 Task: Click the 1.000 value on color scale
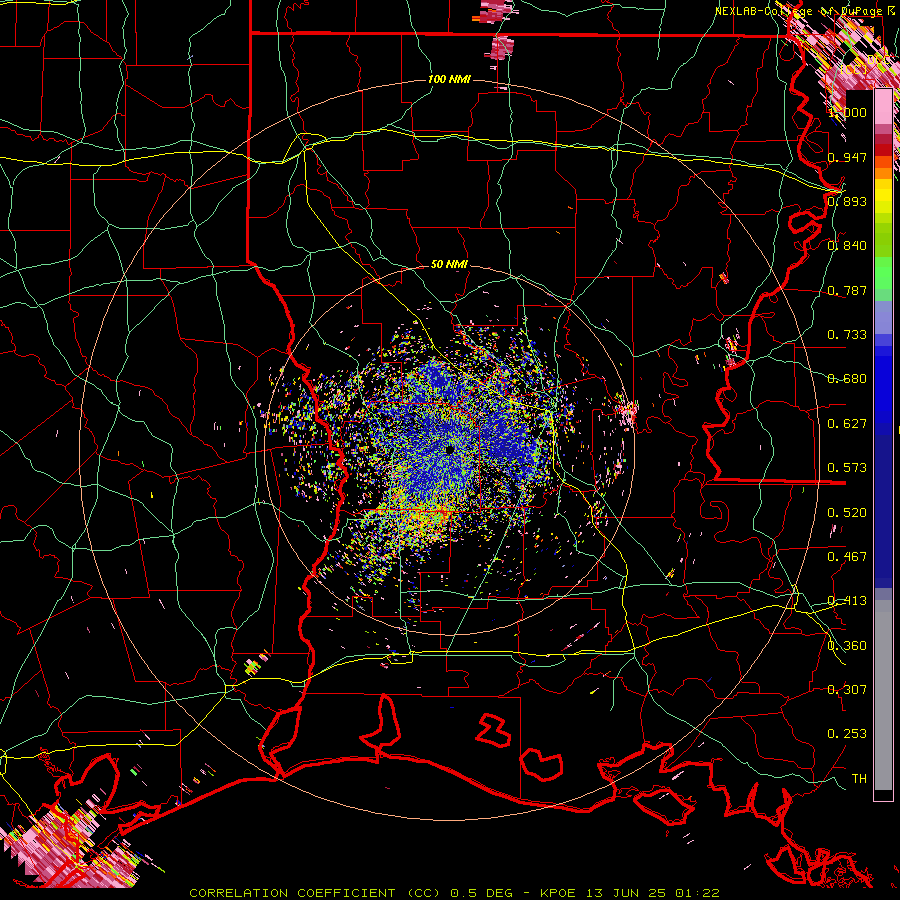point(847,112)
